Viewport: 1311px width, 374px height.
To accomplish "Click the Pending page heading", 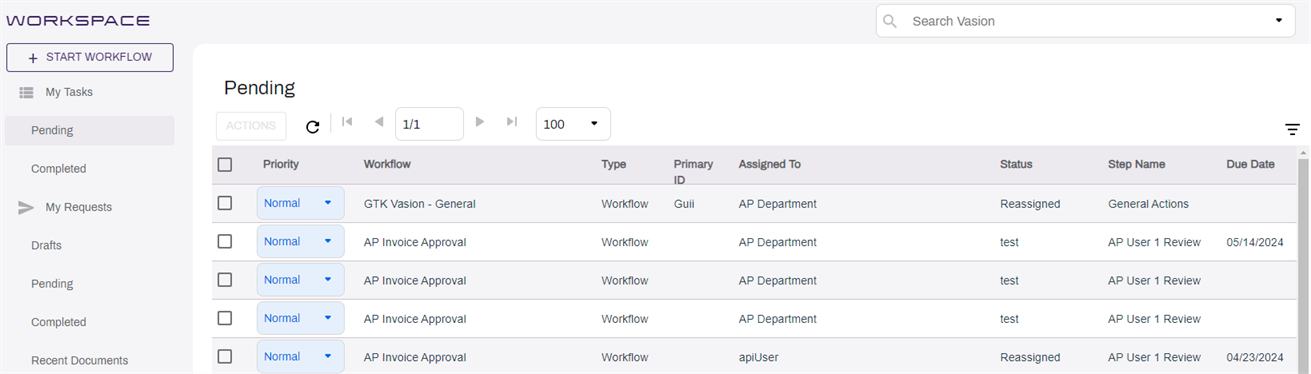I will point(259,87).
